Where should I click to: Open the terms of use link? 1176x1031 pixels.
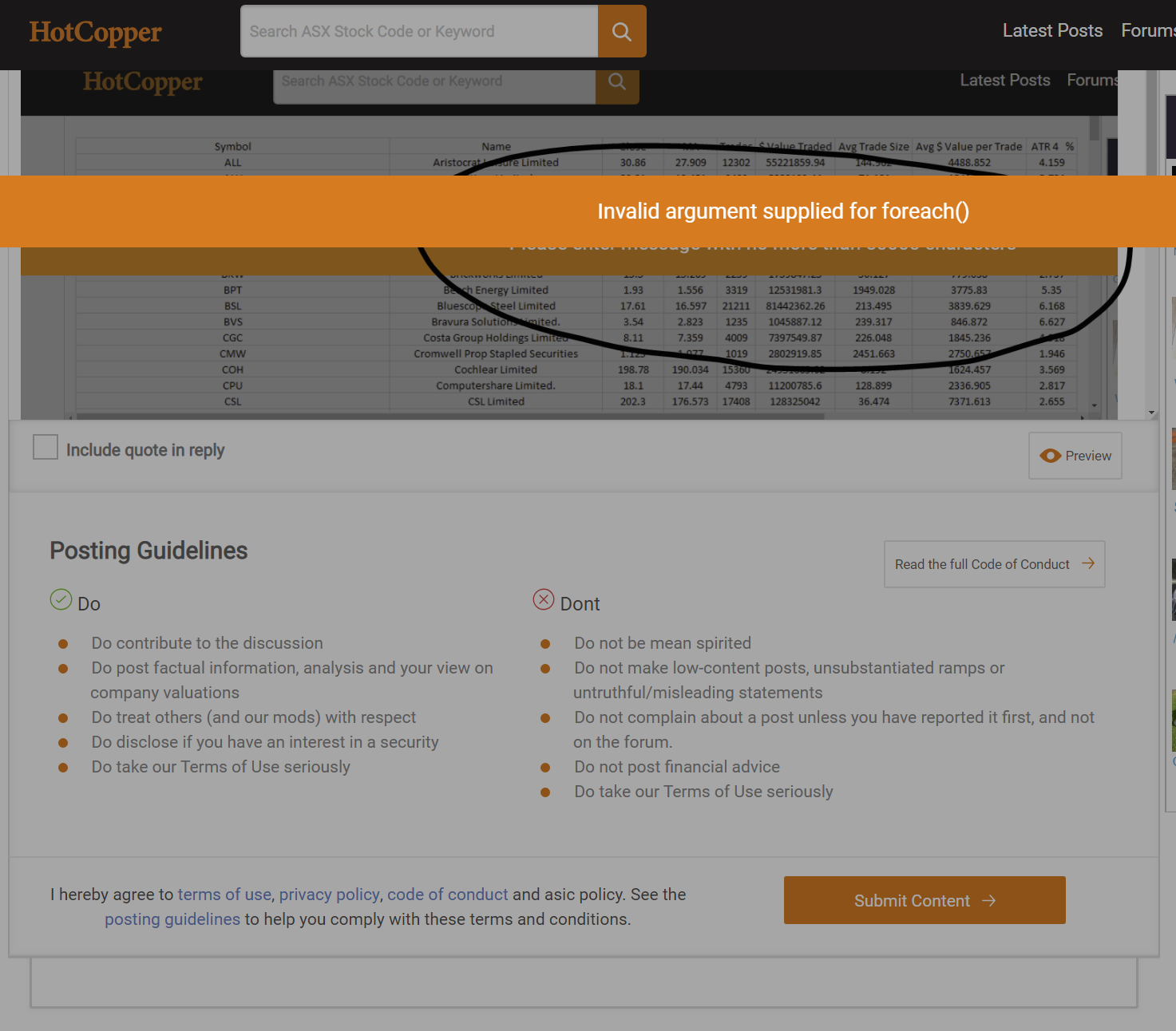point(224,895)
